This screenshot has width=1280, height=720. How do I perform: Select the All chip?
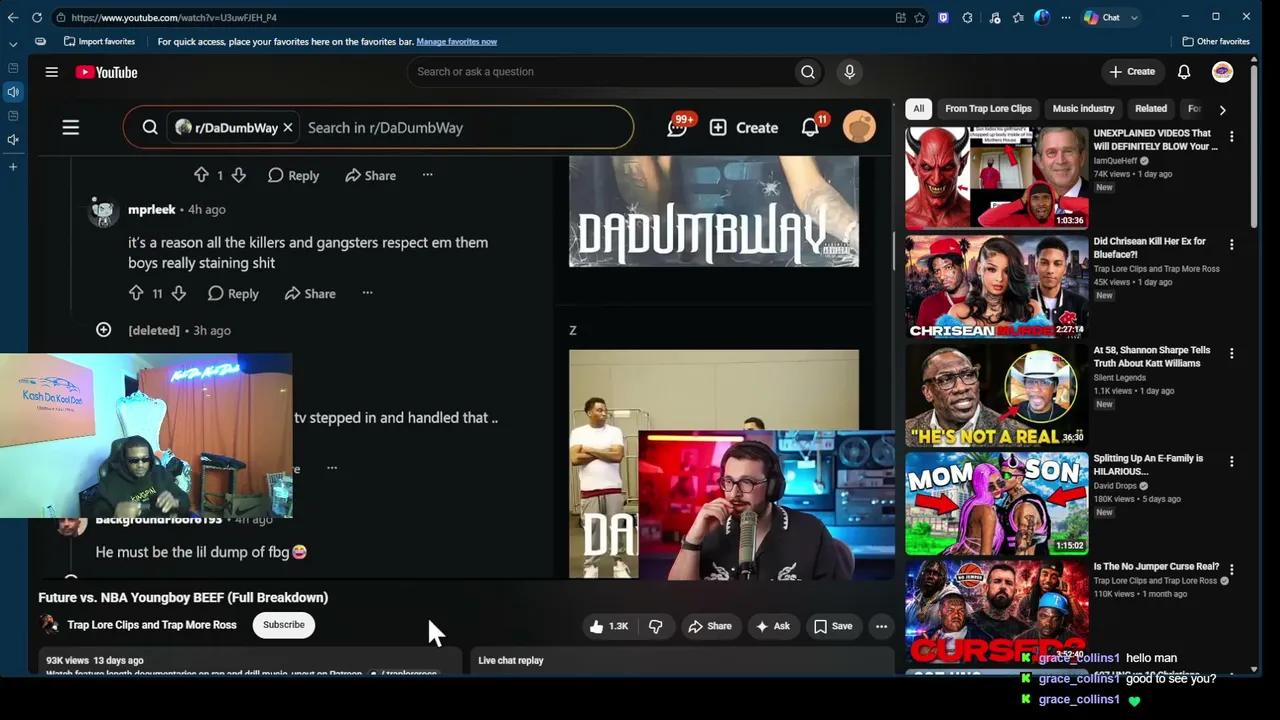tap(919, 109)
